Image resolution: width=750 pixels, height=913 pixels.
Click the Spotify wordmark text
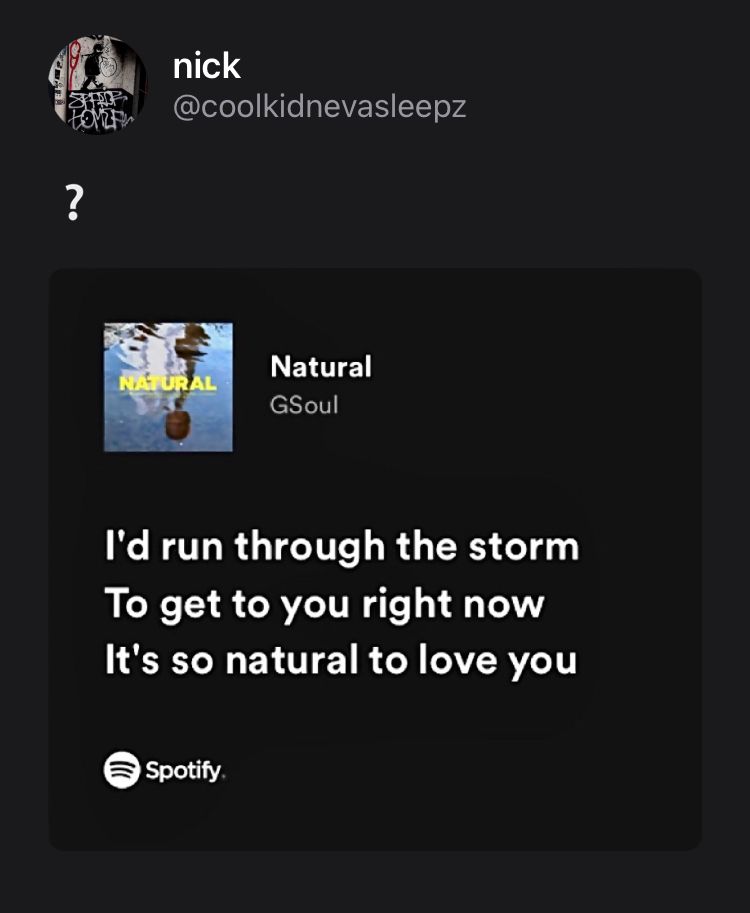point(188,770)
